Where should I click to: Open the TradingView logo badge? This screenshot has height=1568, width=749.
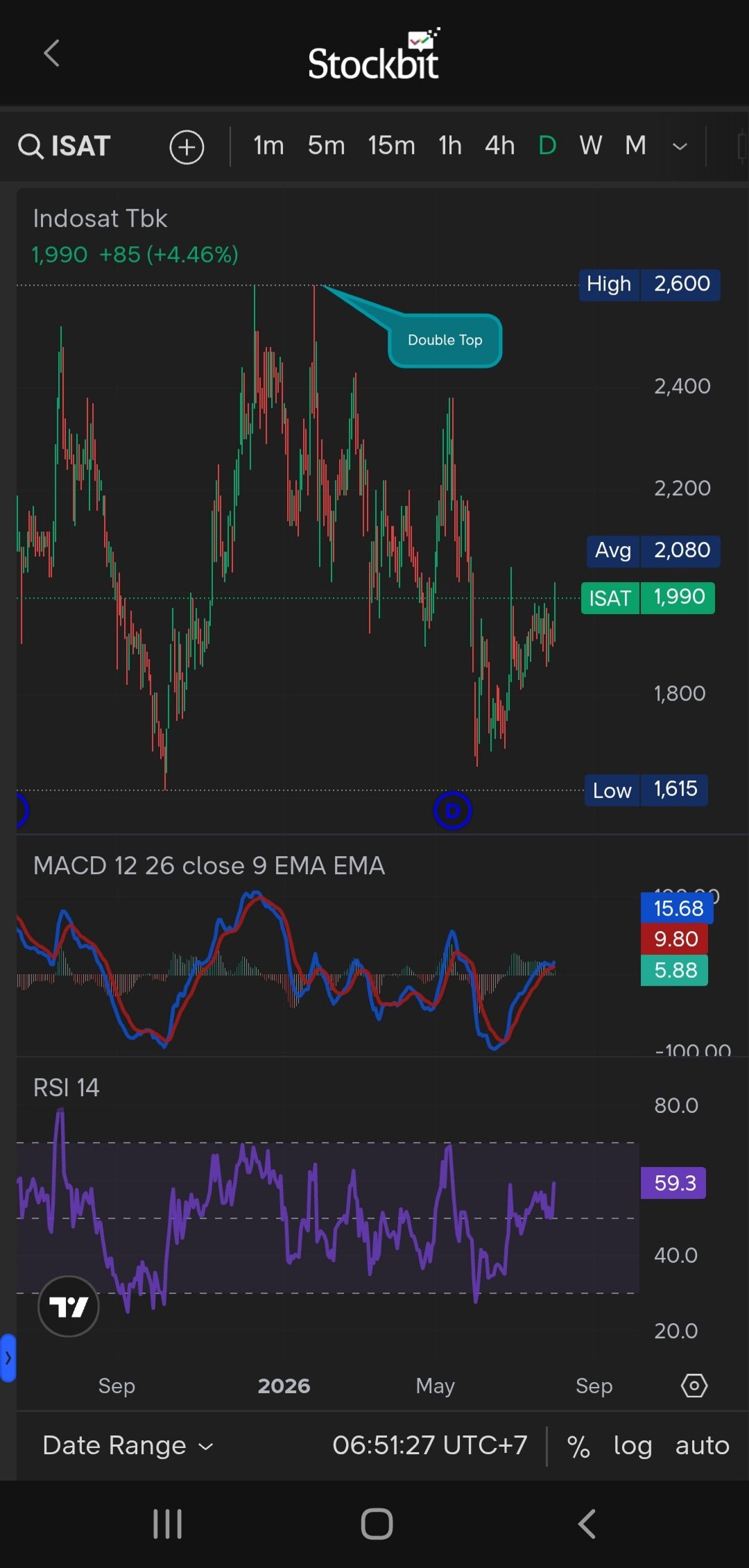click(68, 1306)
